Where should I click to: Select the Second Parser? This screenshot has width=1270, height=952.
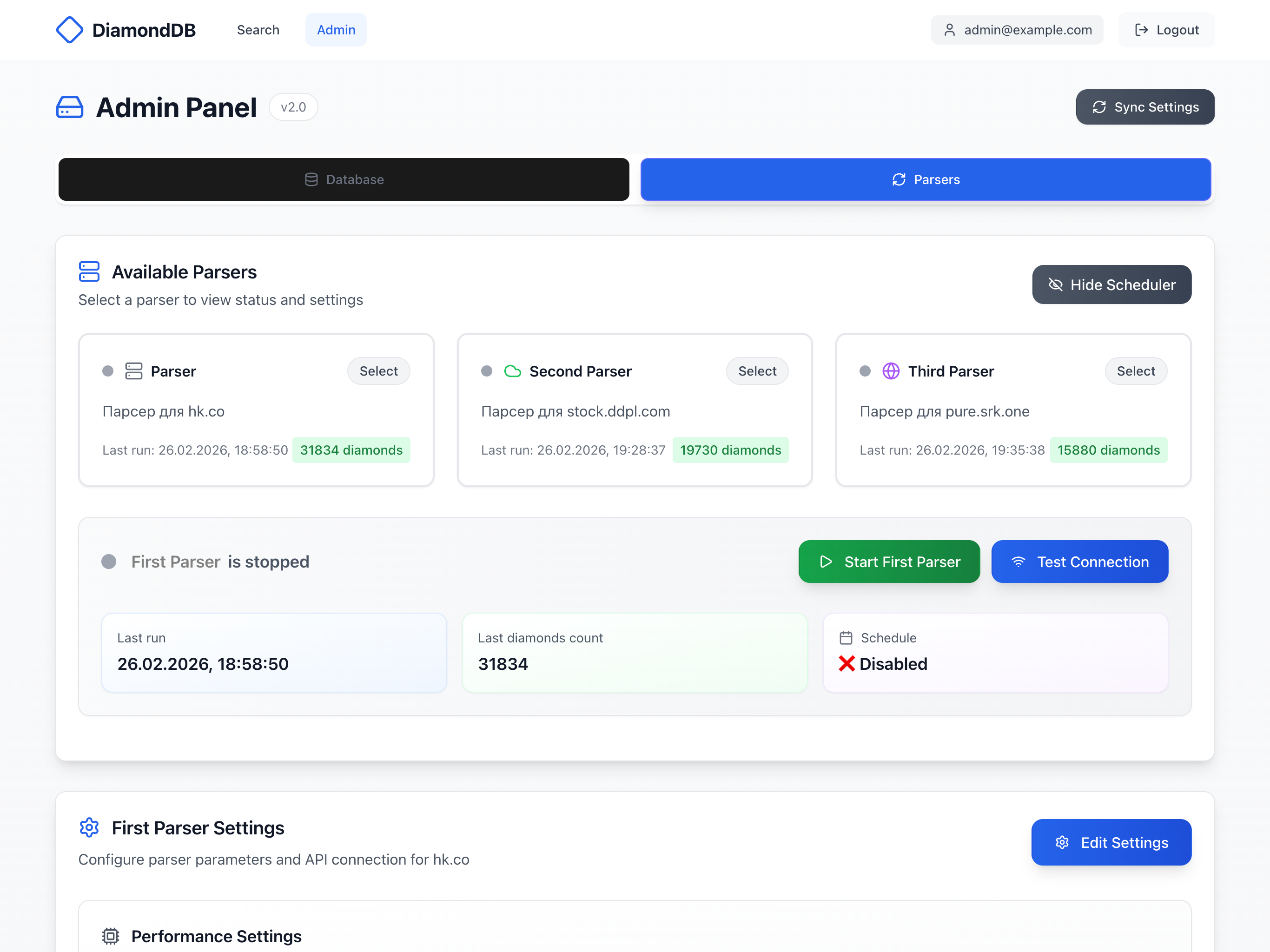pos(757,371)
